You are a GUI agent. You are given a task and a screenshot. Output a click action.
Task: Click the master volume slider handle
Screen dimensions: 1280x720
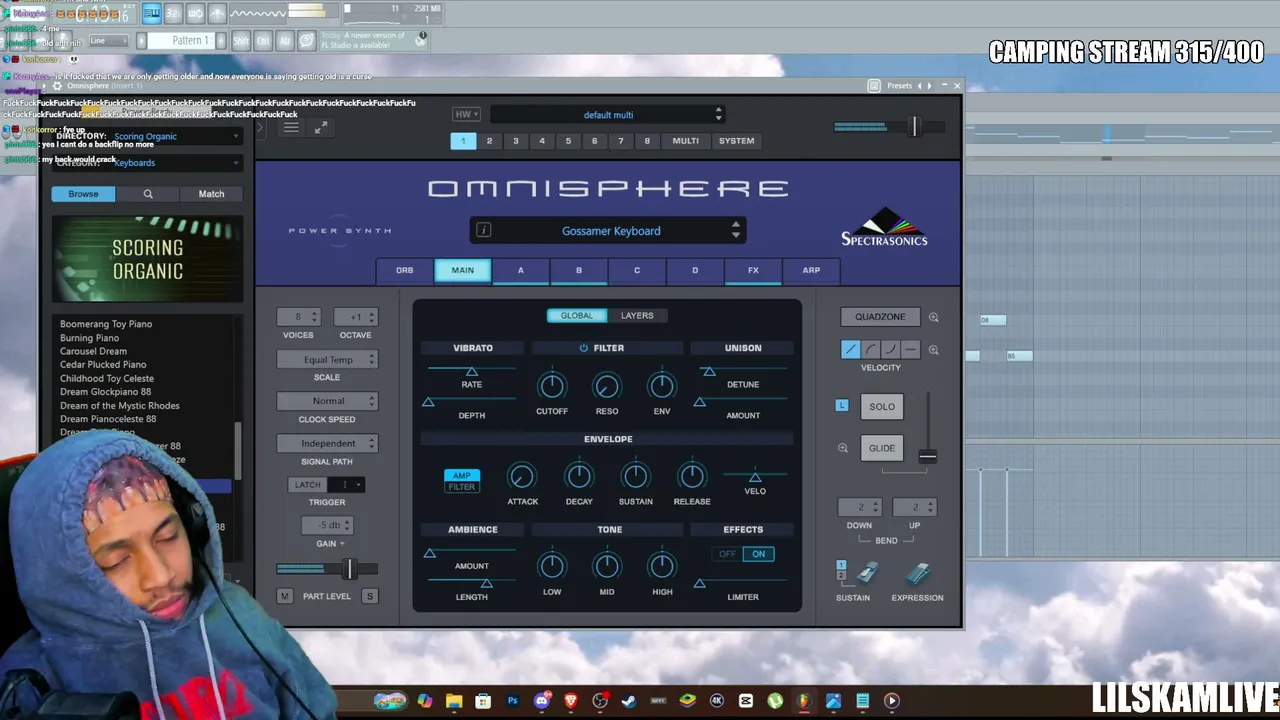click(913, 127)
